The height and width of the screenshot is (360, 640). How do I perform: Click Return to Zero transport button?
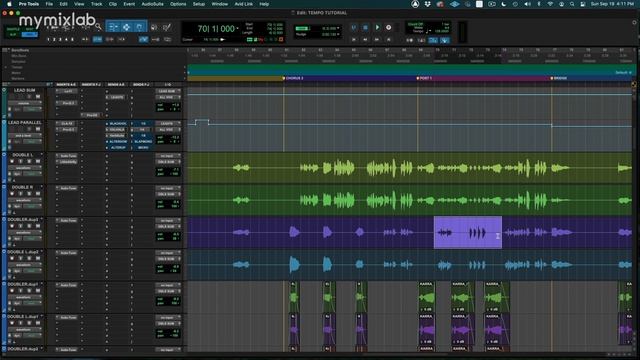click(354, 40)
